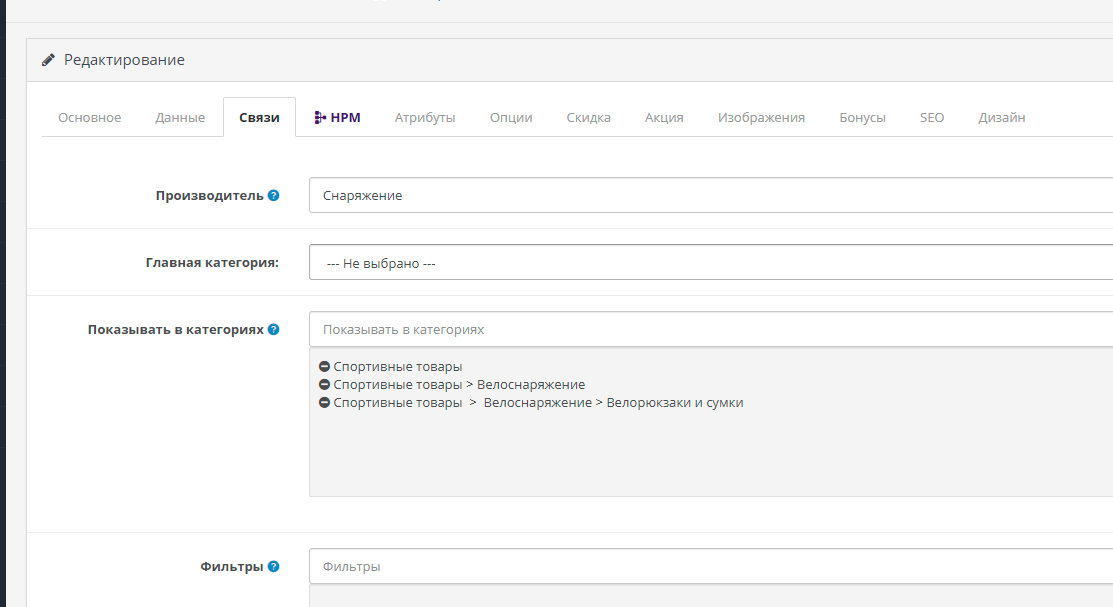Switch to the Данные tab
The image size is (1113, 607).
pyautogui.click(x=180, y=117)
